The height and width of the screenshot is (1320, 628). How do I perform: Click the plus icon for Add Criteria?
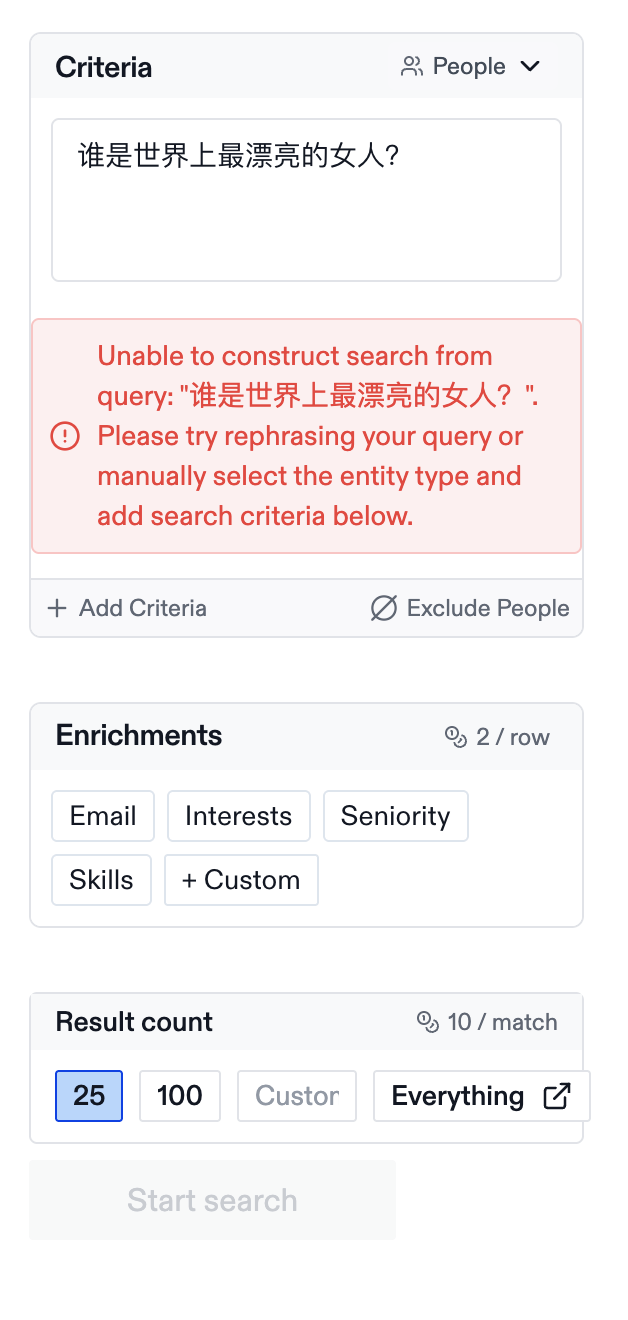tap(57, 608)
